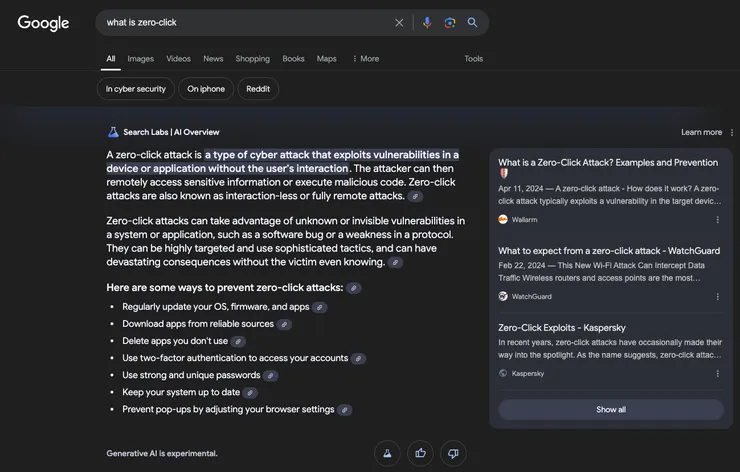The height and width of the screenshot is (472, 740).
Task: Expand the More search categories menu
Action: [366, 59]
